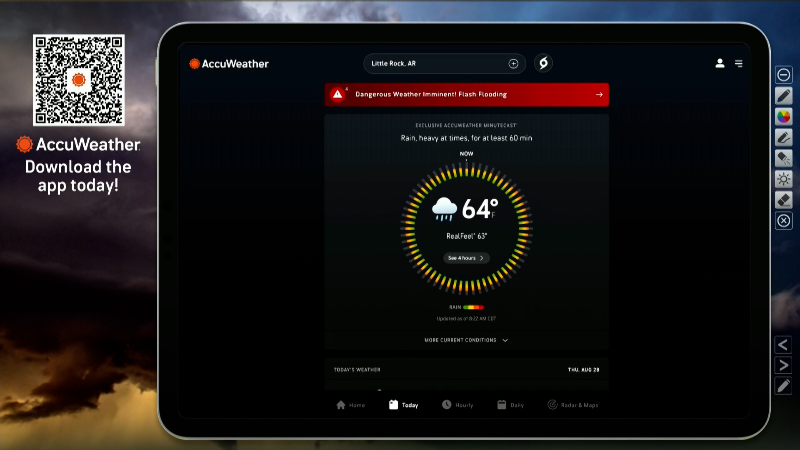Select the top pencil drawing tool
Screen dimensions: 800x450
[x=784, y=95]
